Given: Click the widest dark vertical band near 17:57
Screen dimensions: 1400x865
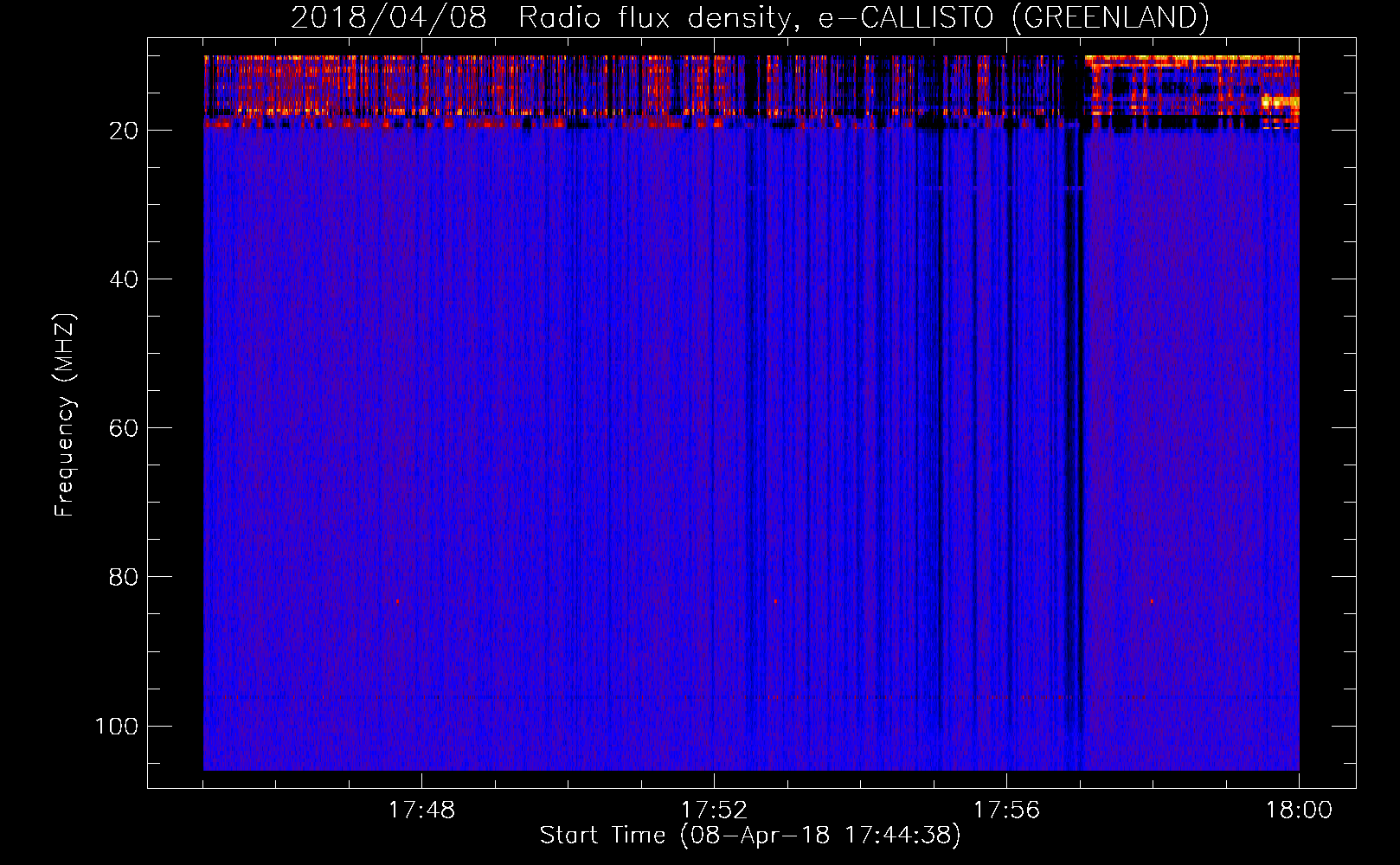Looking at the screenshot, I should coord(1074,432).
